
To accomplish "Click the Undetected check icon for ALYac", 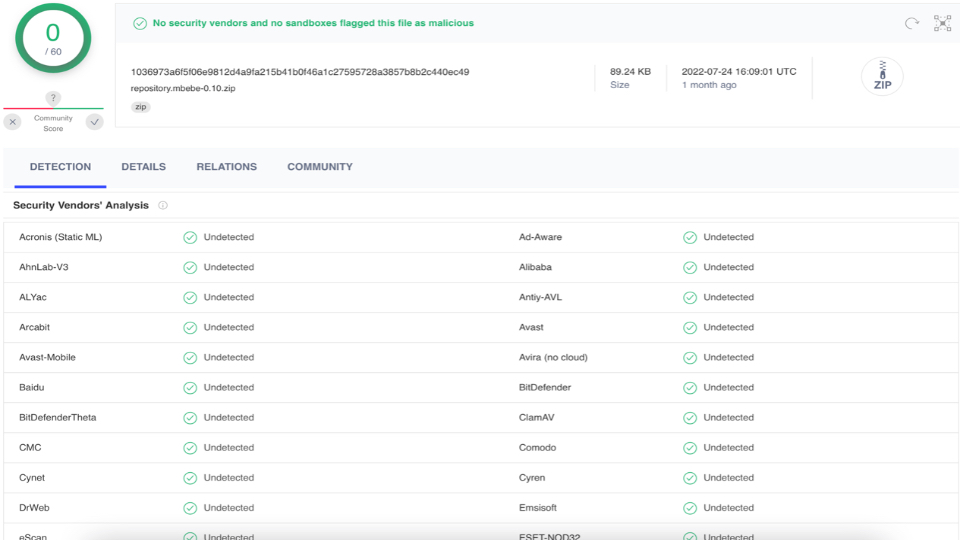I will point(190,298).
